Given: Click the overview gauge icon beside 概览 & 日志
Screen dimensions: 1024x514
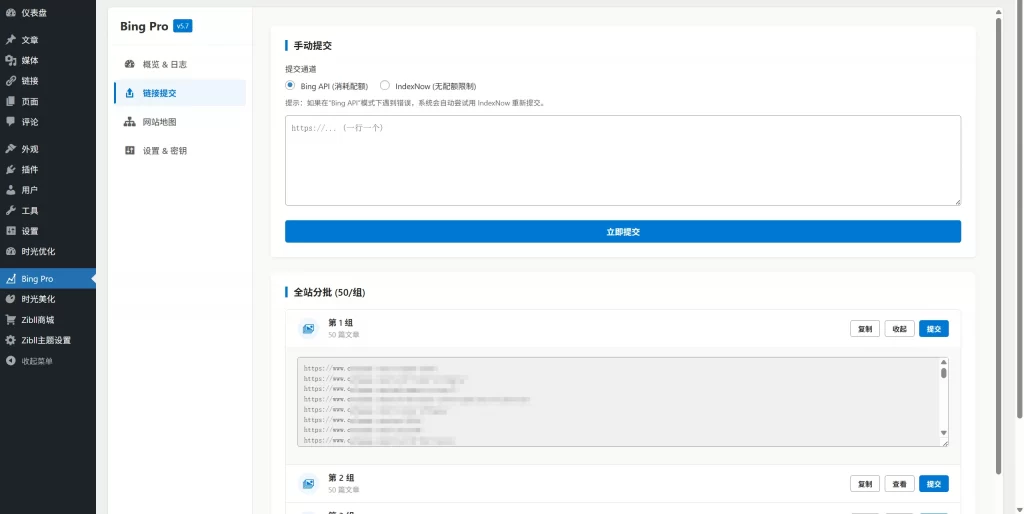Looking at the screenshot, I should [x=130, y=64].
